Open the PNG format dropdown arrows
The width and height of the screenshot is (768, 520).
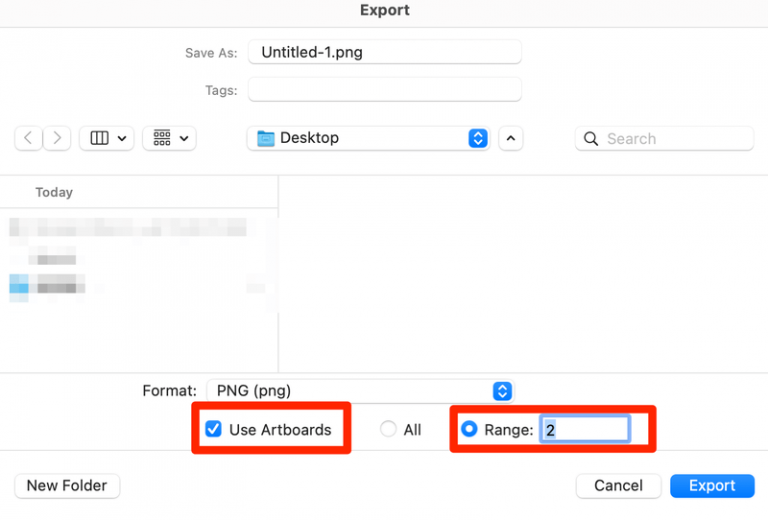coord(502,391)
